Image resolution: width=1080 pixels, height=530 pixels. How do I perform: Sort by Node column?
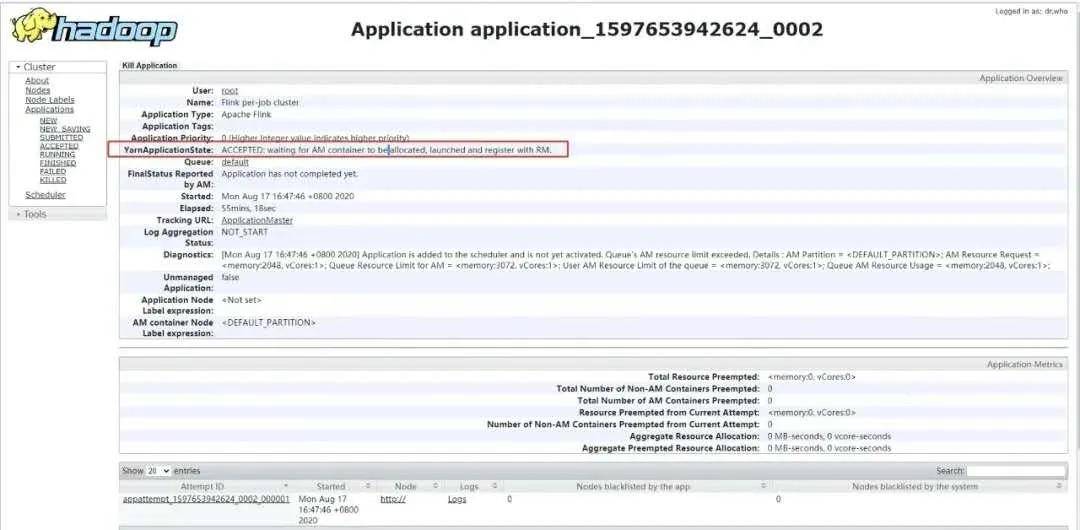410,487
